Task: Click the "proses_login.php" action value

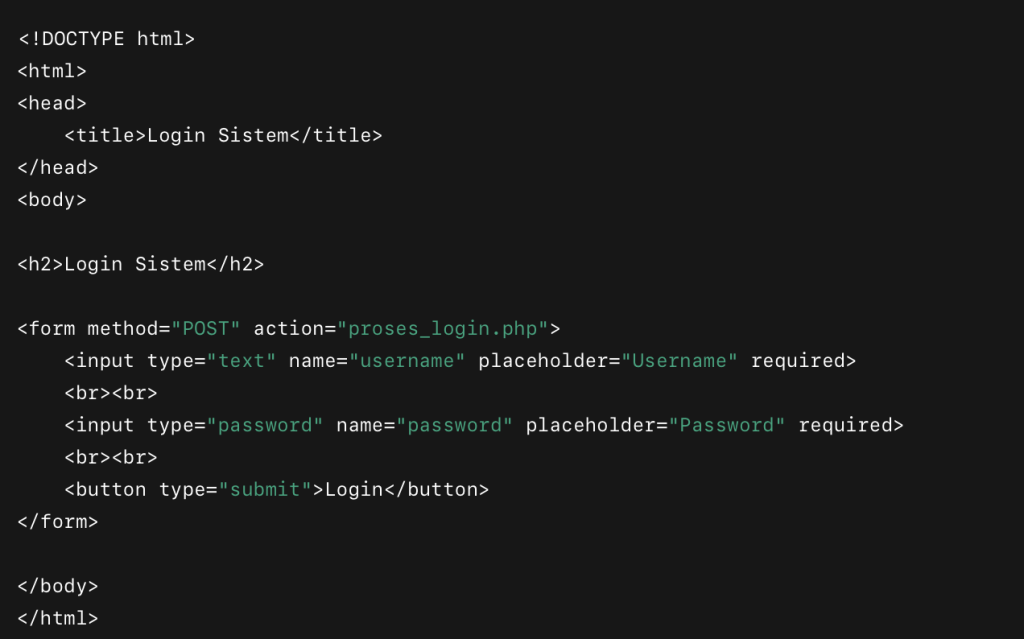Action: click(x=443, y=328)
